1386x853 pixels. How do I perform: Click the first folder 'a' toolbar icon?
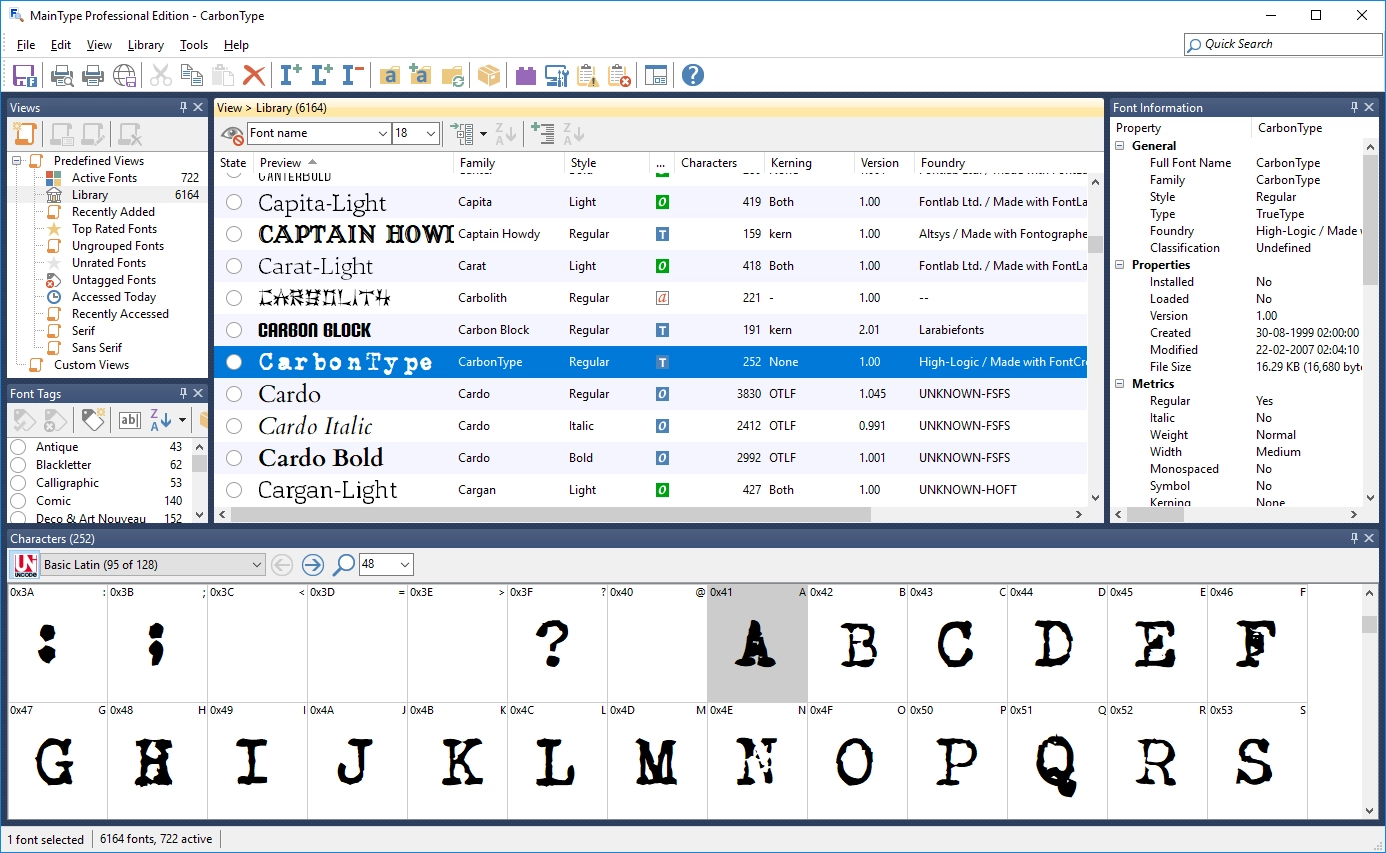click(x=390, y=75)
